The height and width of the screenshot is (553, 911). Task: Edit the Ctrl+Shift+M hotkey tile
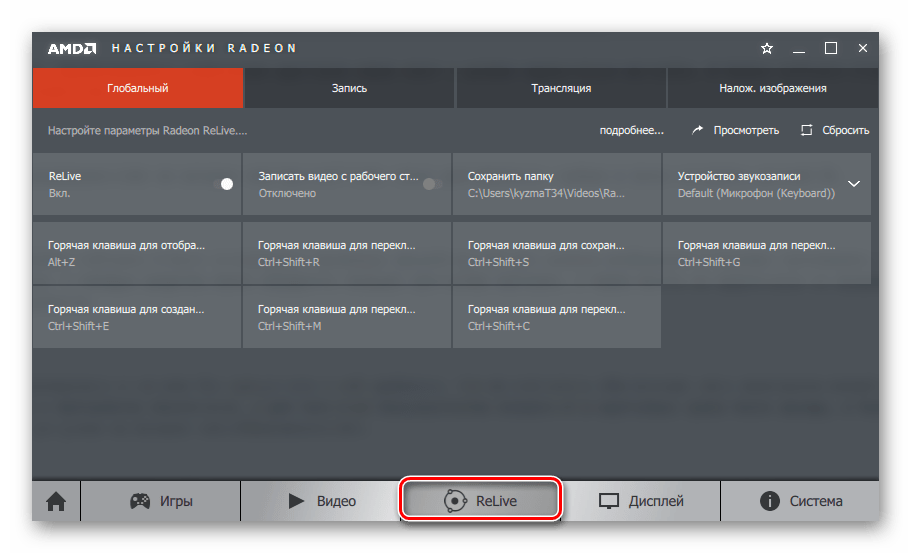click(347, 317)
